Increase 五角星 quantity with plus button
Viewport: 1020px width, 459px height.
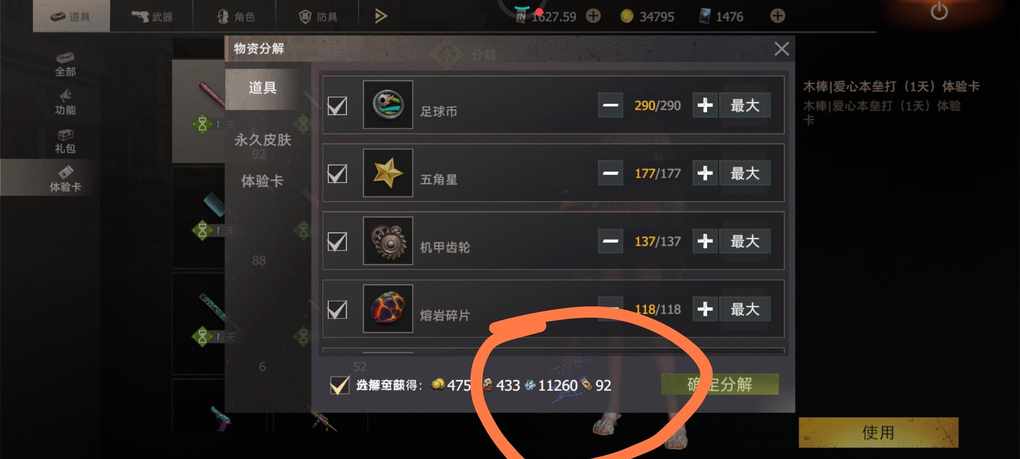pos(705,174)
